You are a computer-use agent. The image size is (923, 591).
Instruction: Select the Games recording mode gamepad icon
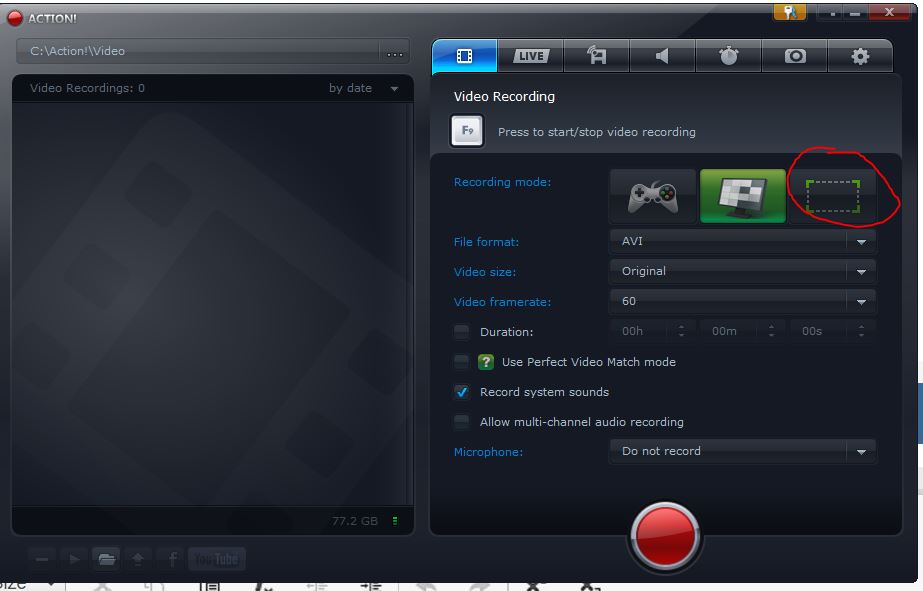coord(653,196)
